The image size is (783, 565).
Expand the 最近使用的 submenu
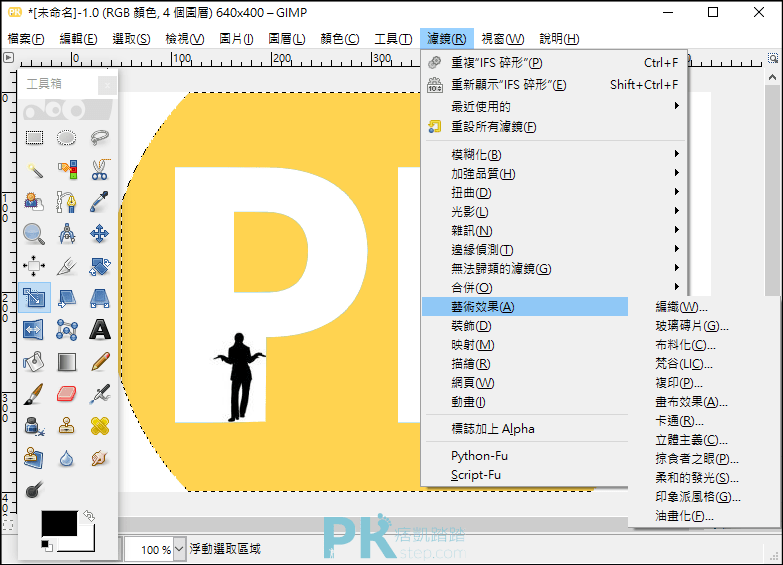tap(555, 106)
